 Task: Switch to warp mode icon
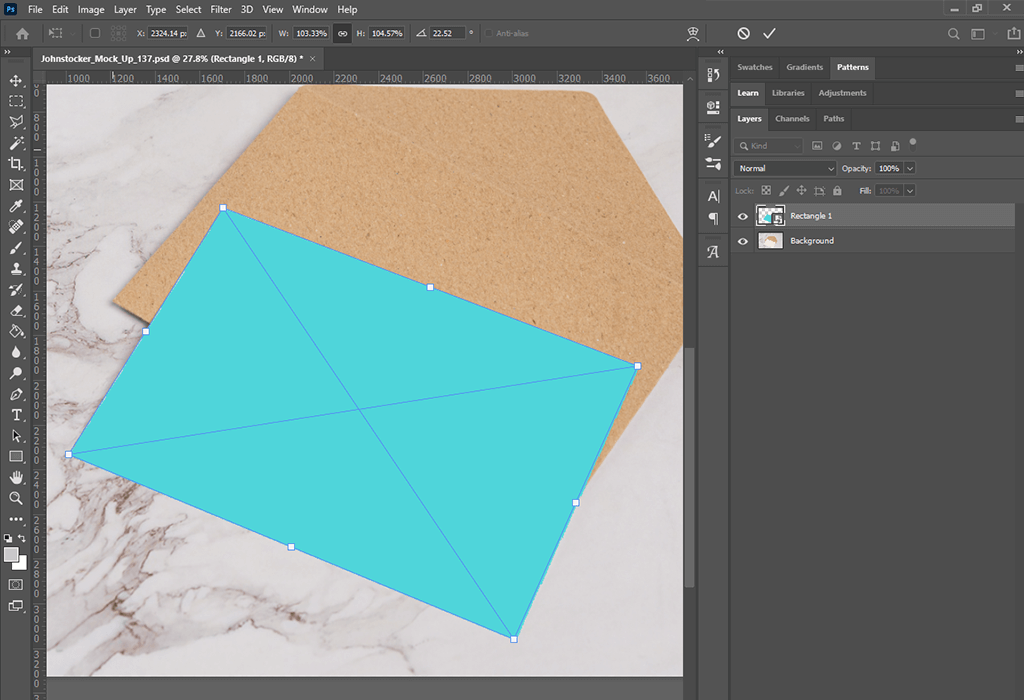pos(693,33)
